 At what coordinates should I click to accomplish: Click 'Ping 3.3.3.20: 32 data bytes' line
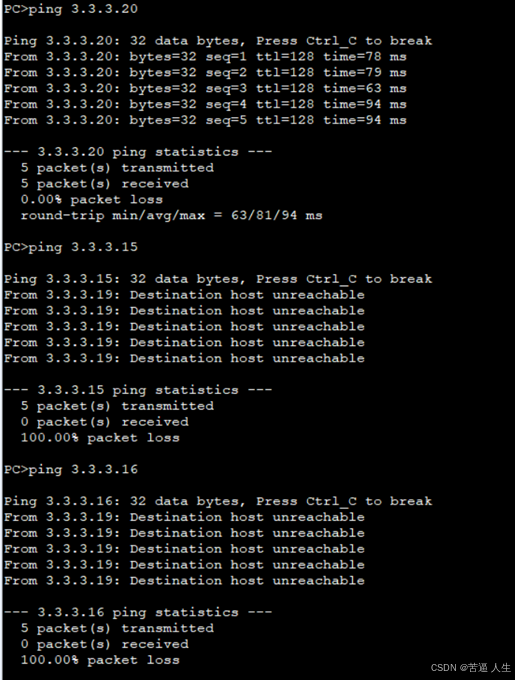(218, 41)
